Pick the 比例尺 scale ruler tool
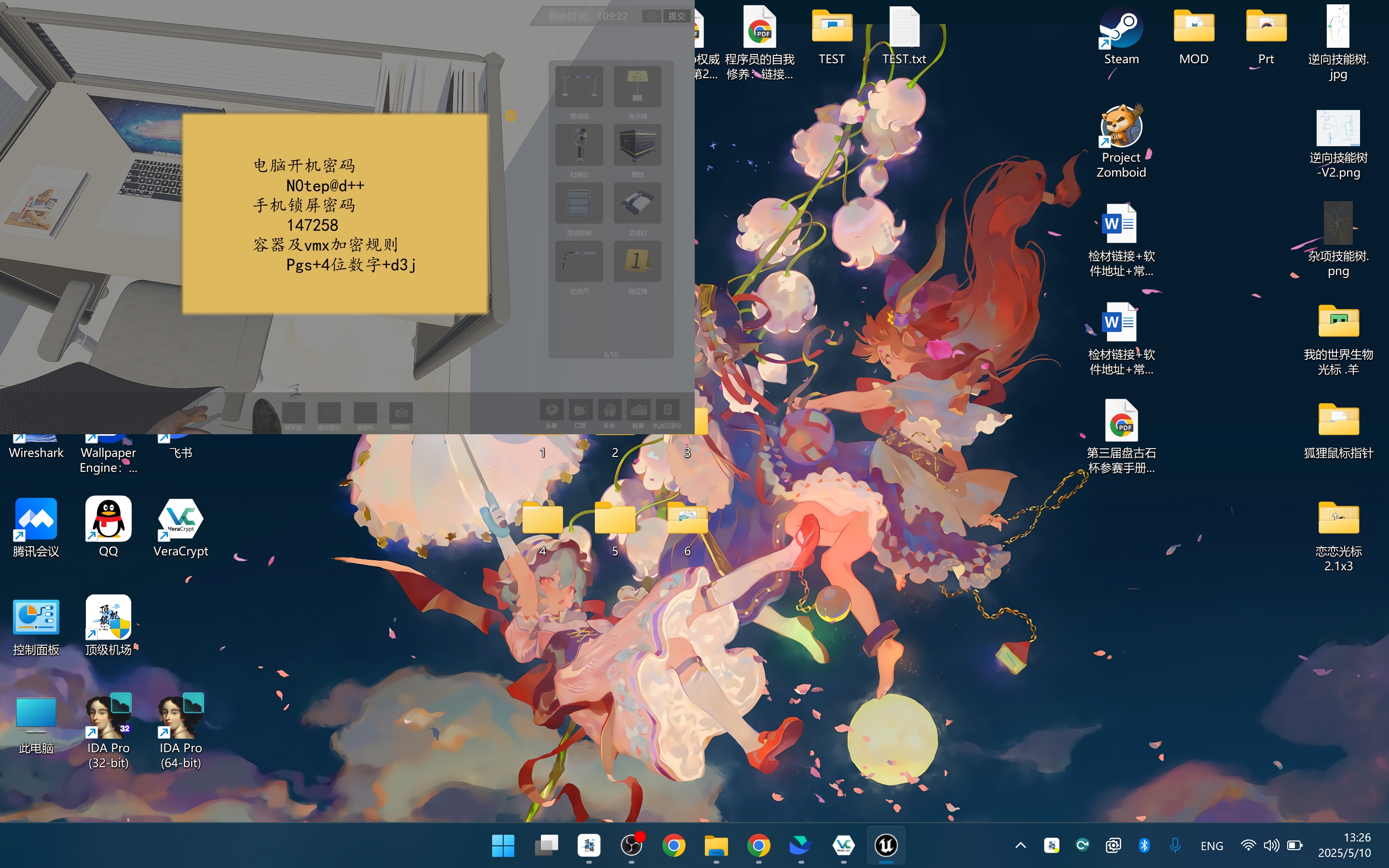 pos(578,262)
